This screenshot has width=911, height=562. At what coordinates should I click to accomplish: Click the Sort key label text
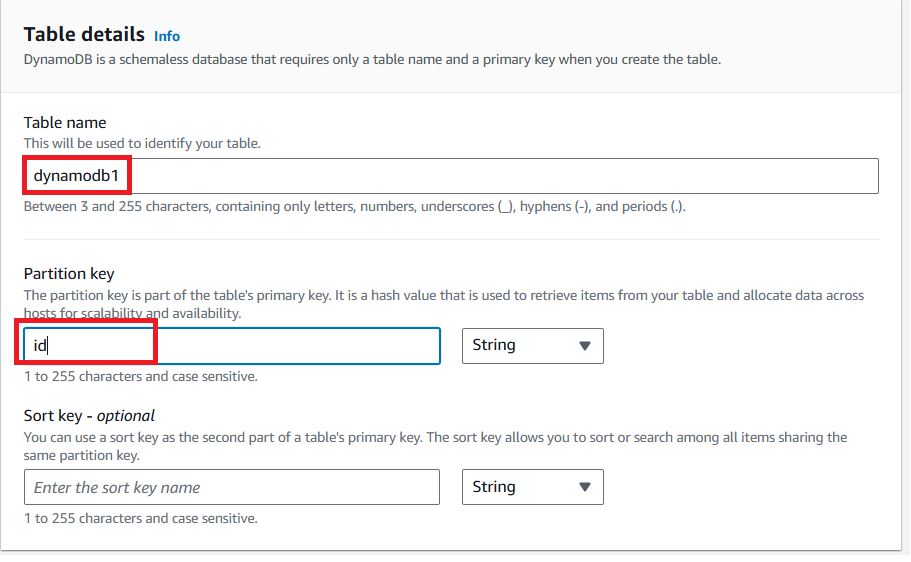point(53,416)
